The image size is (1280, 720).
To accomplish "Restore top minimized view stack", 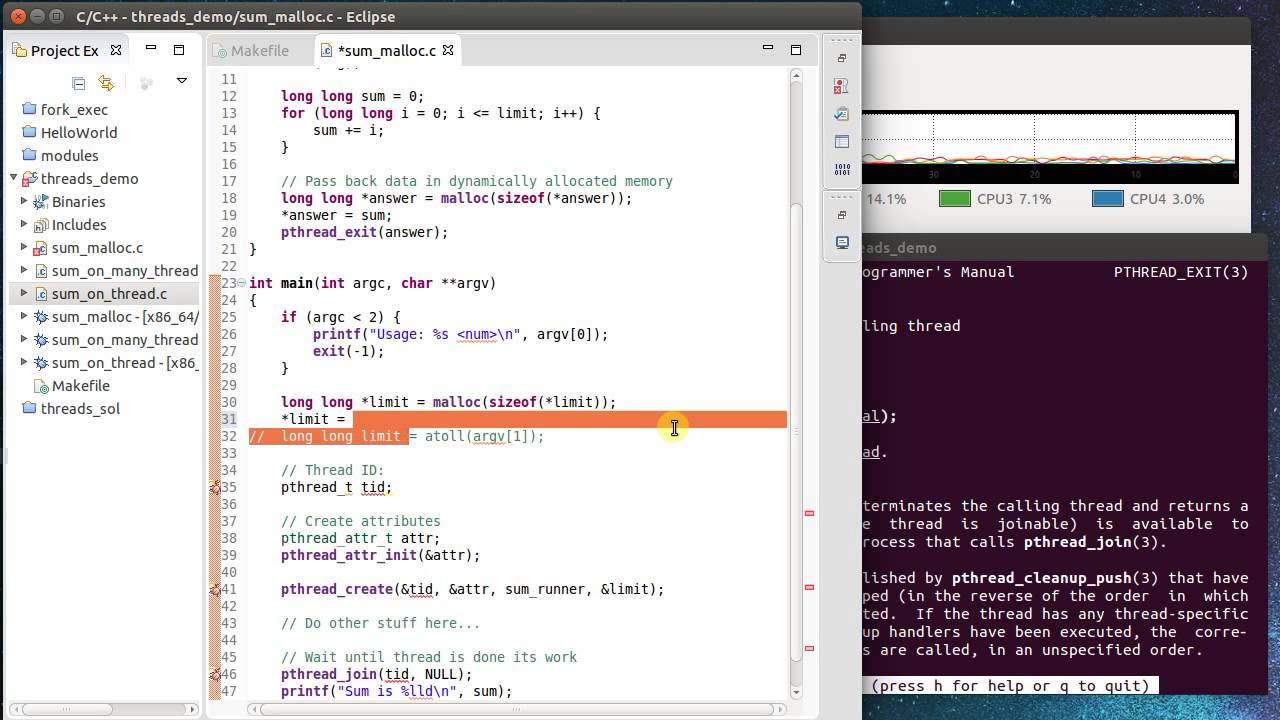I will click(842, 58).
